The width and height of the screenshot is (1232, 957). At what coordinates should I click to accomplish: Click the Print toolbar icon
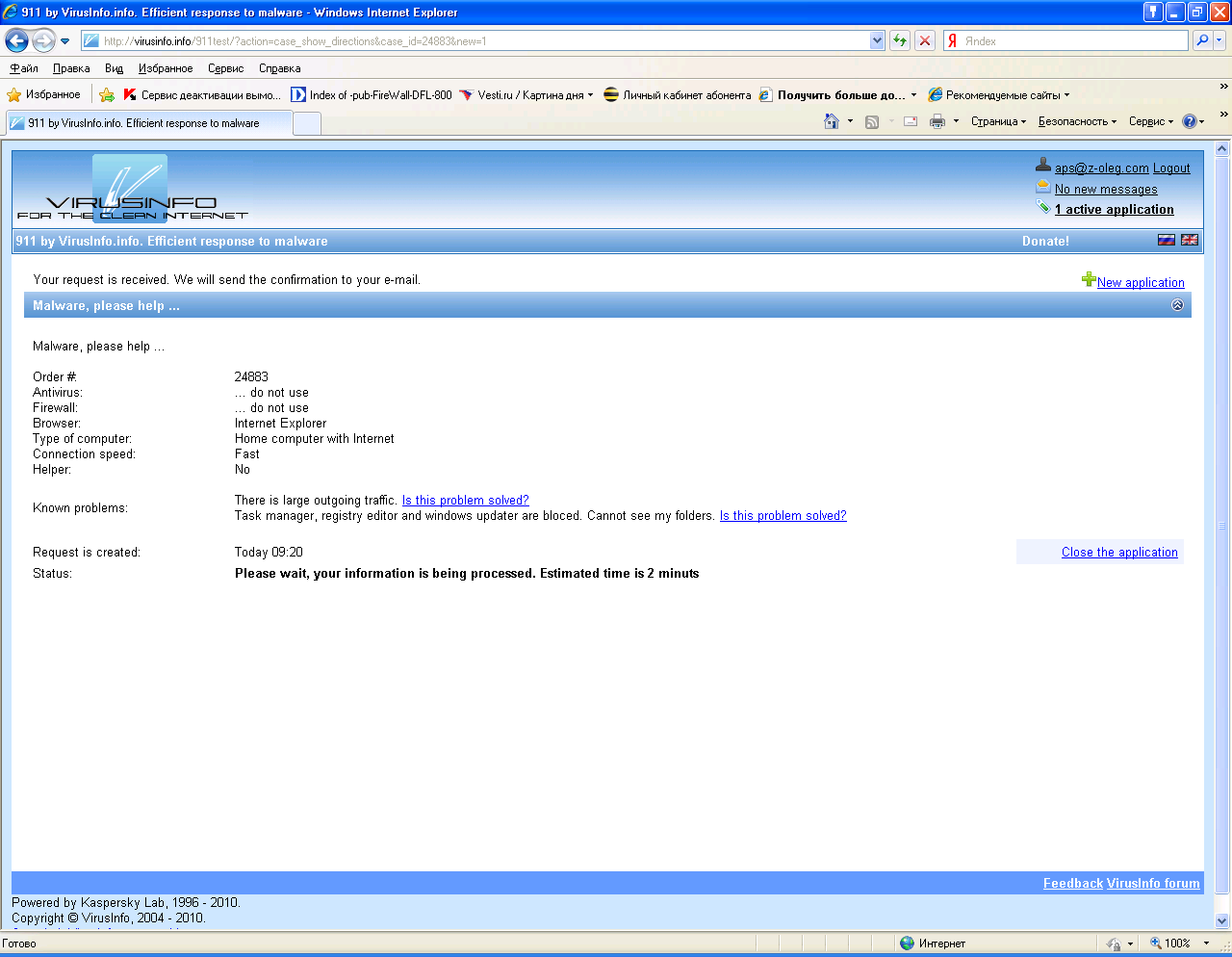937,121
